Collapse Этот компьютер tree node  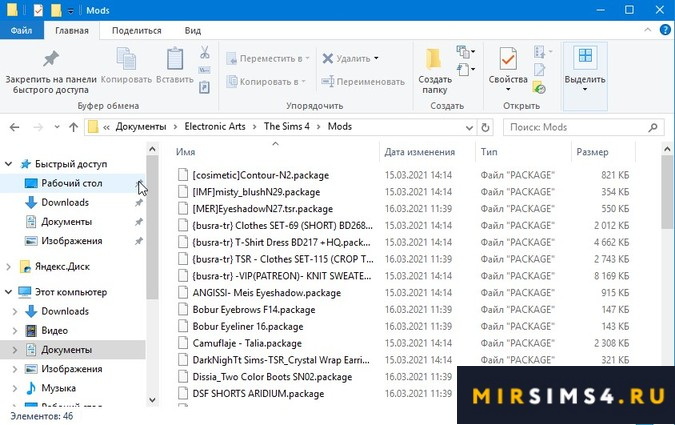click(8, 292)
